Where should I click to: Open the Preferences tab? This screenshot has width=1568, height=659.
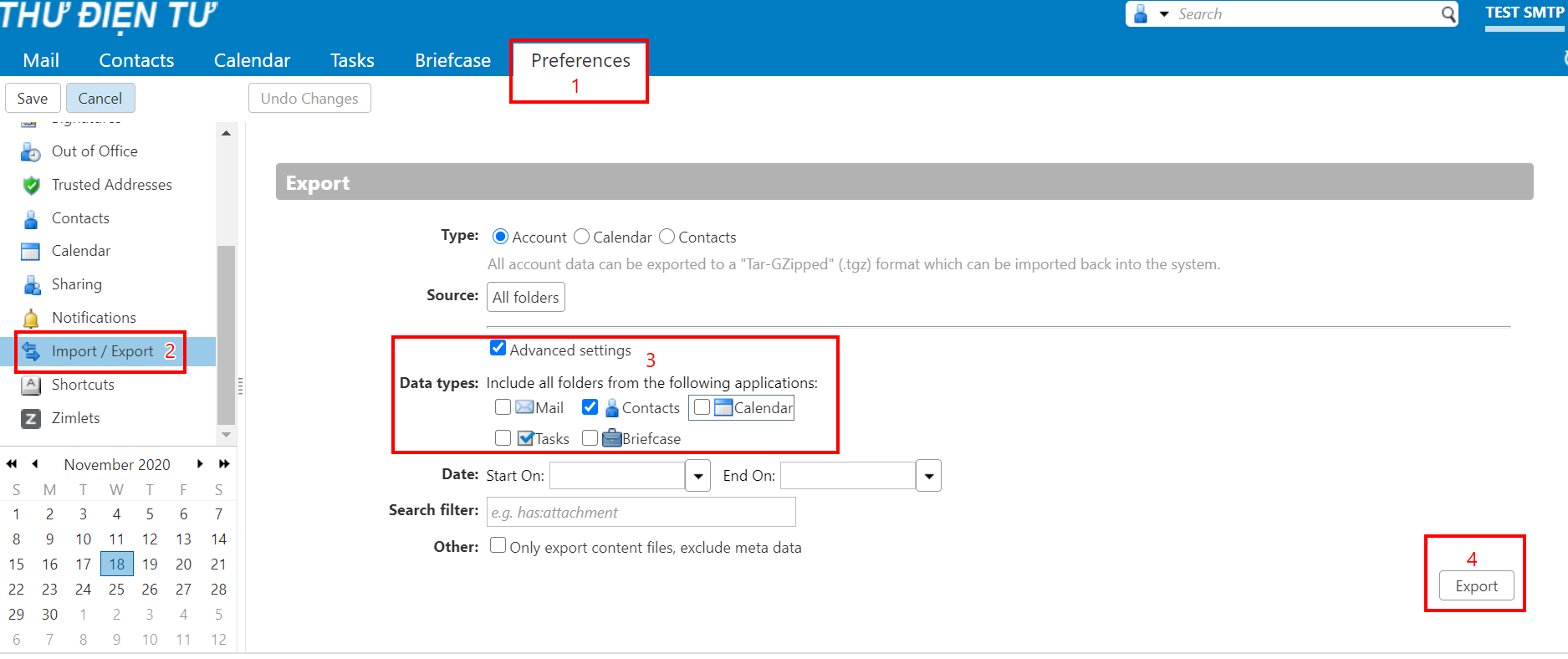(x=580, y=60)
